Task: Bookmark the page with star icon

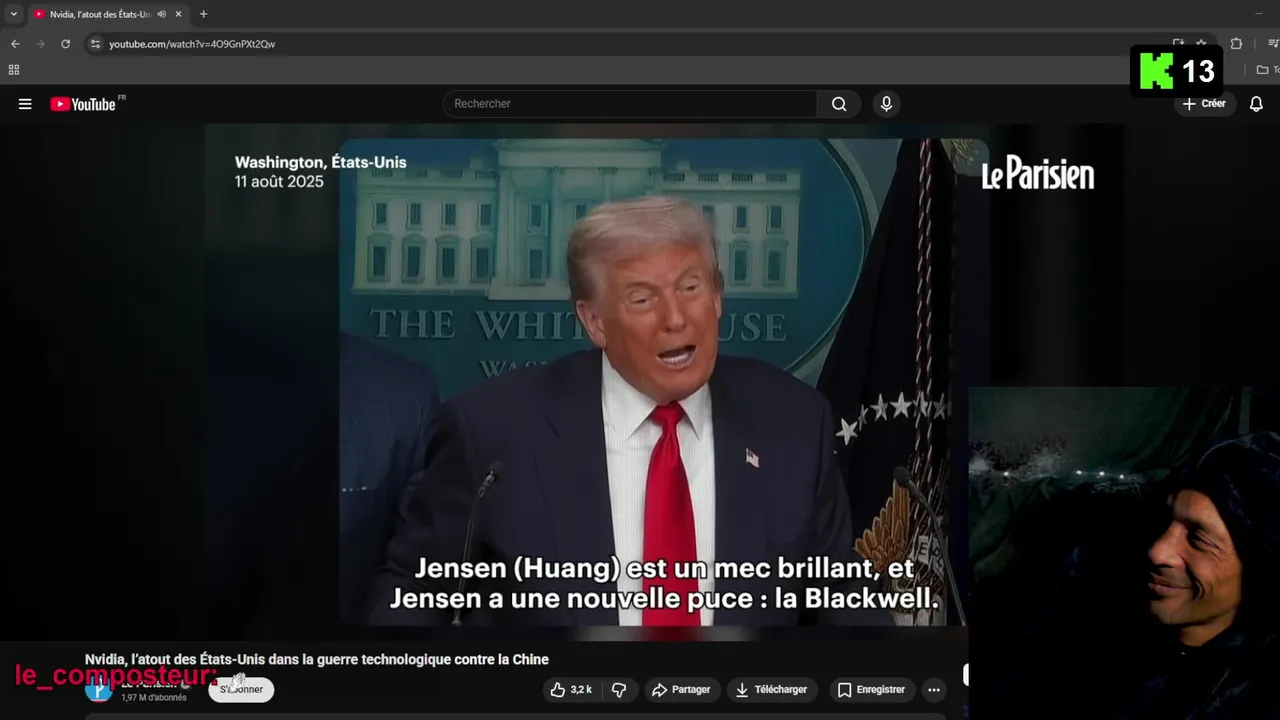Action: pos(1201,44)
